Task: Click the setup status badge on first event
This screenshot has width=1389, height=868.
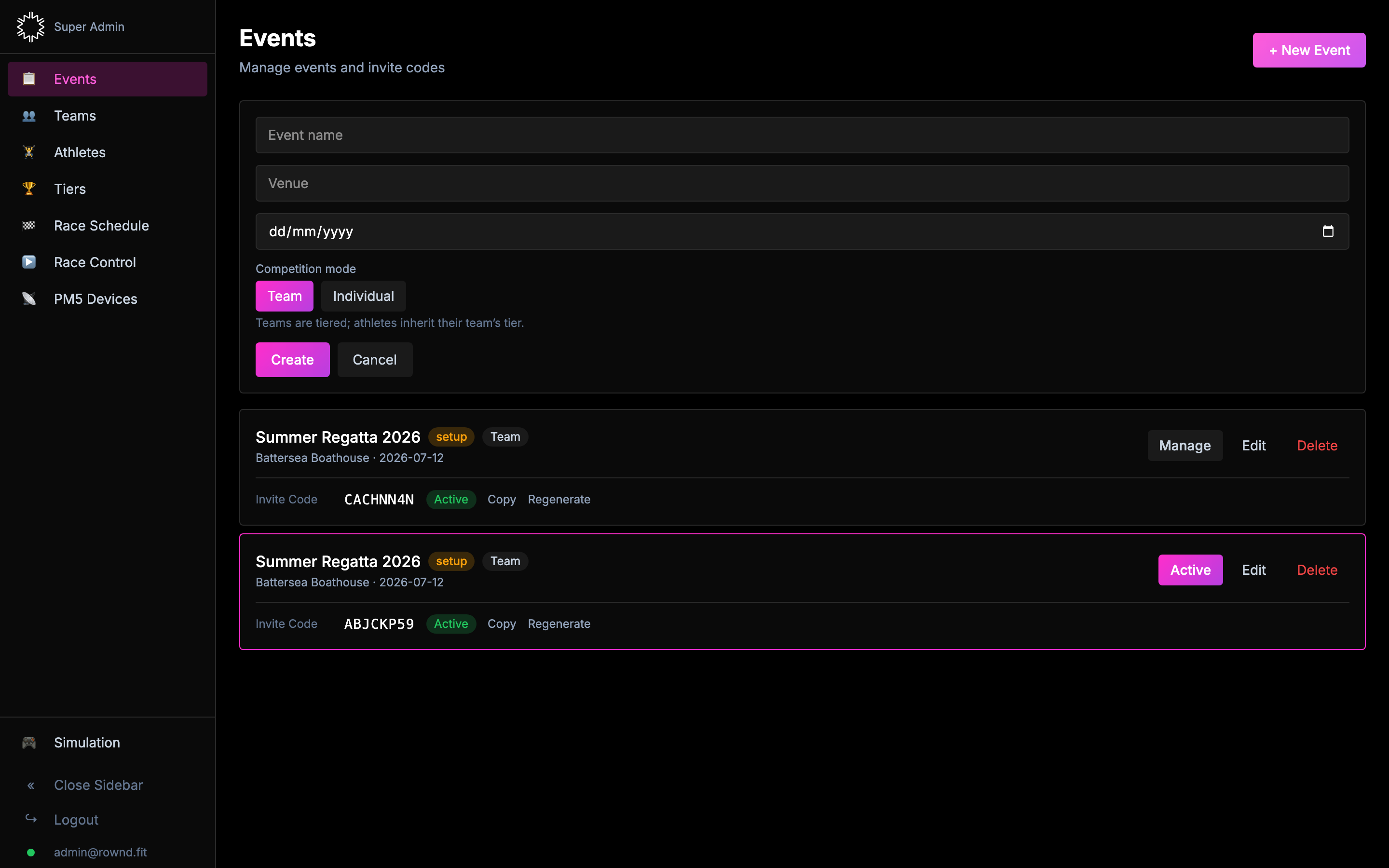Action: [451, 436]
